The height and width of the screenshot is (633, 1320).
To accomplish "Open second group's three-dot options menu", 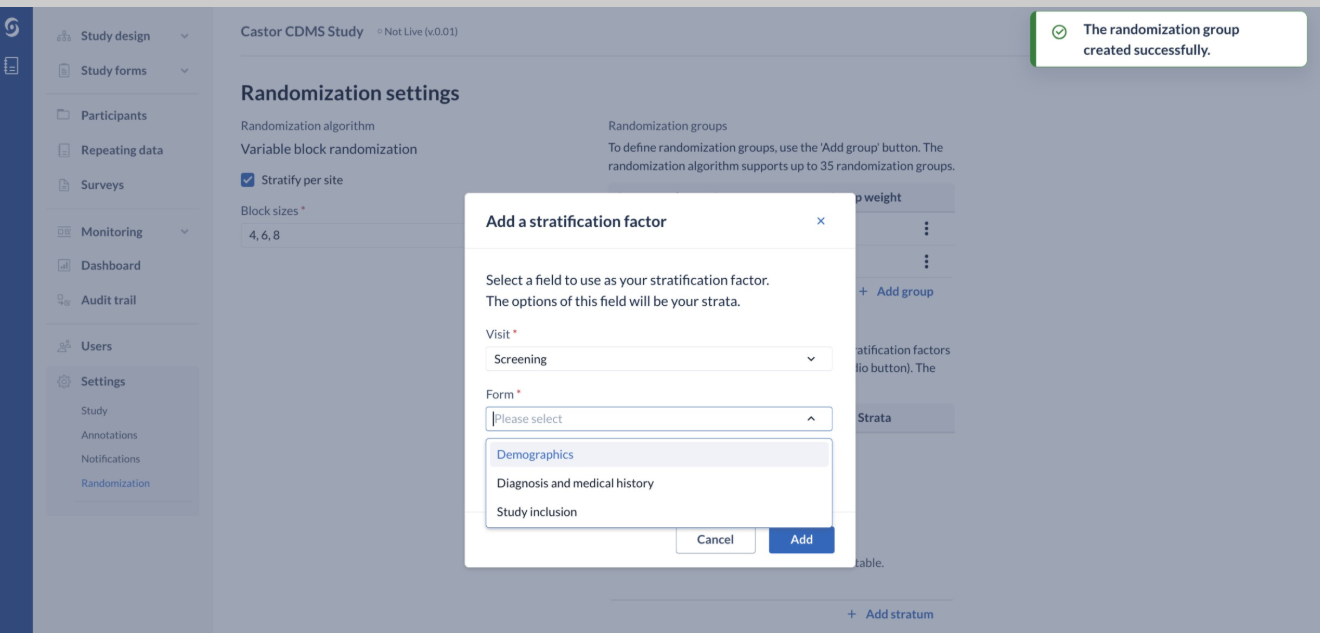I will pyautogui.click(x=926, y=261).
